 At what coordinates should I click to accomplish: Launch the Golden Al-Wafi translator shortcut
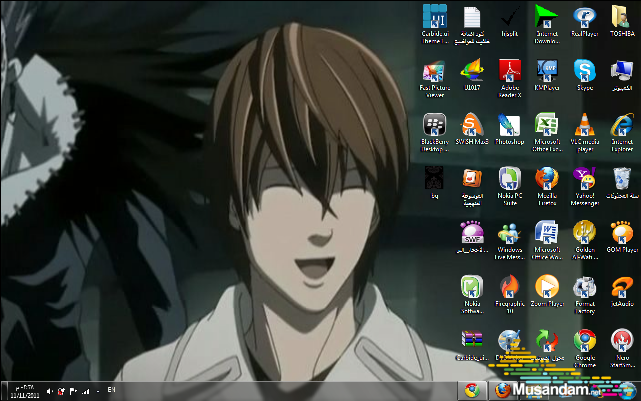[x=585, y=240]
